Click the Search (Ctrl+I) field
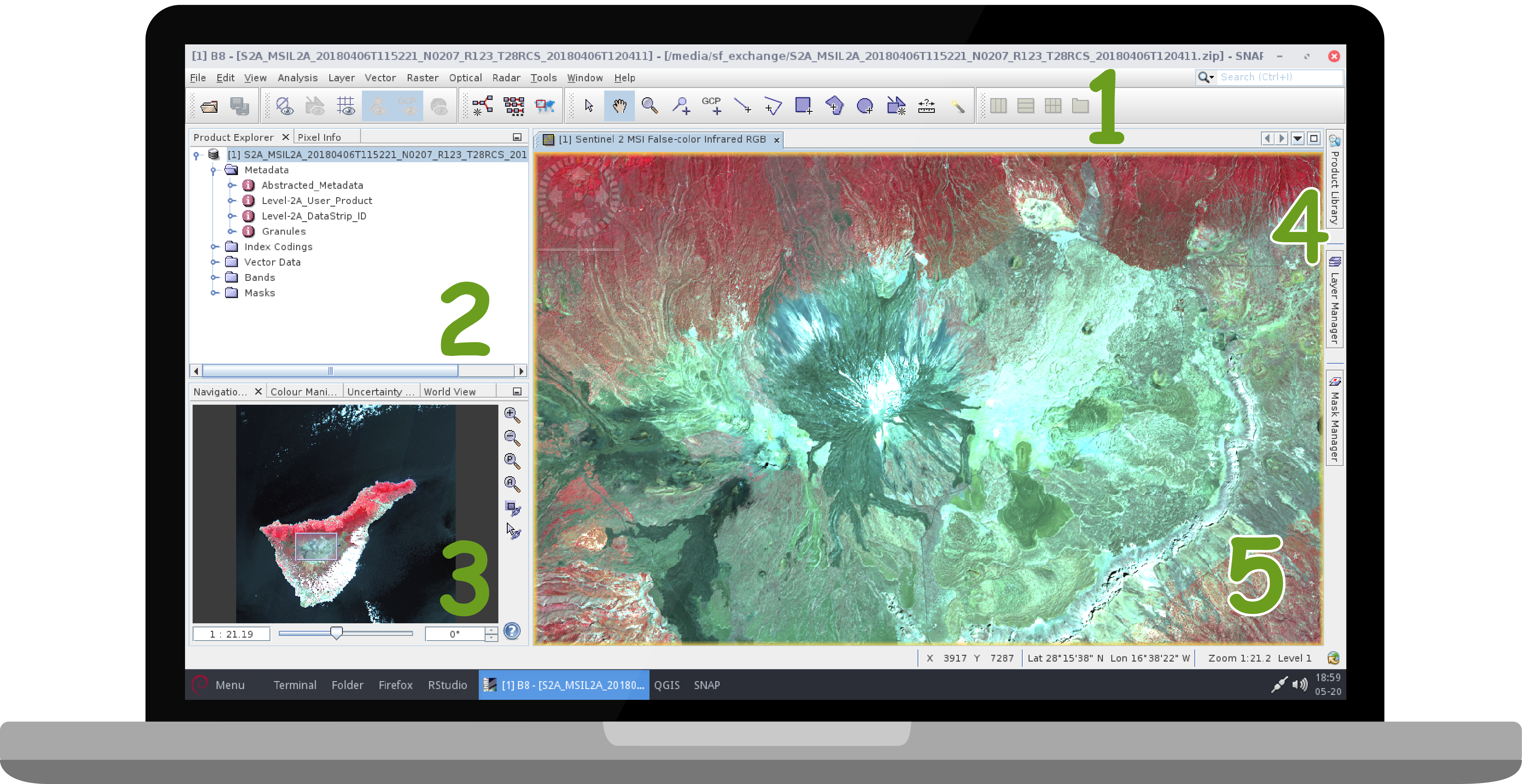Image resolution: width=1522 pixels, height=784 pixels. tap(1276, 77)
